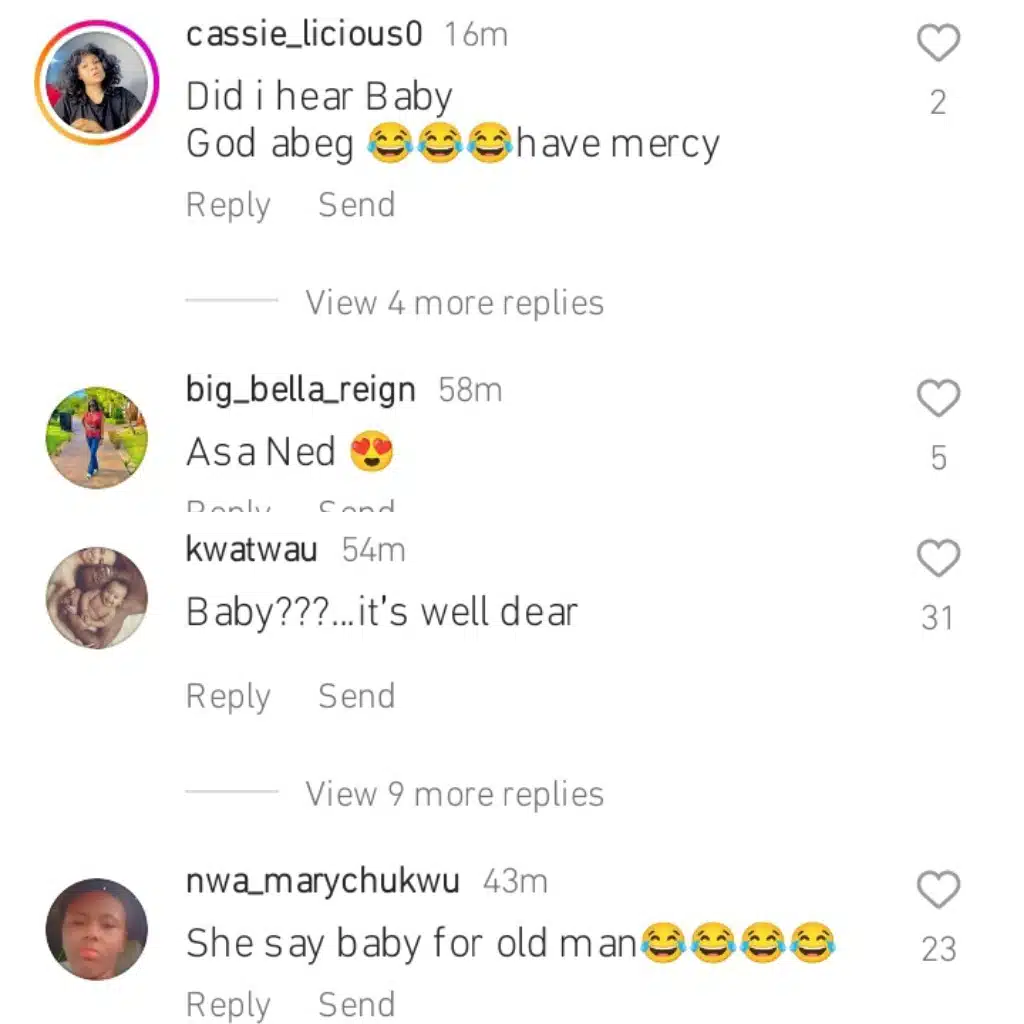
Task: Send kwatwau's comment to someone
Action: tap(356, 697)
